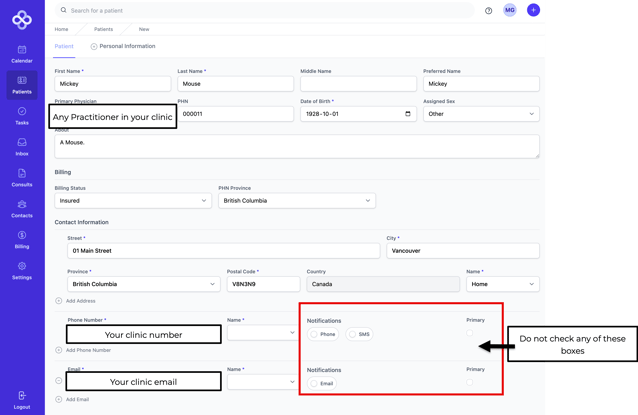Toggle Email notifications checkbox
The width and height of the screenshot is (638, 415).
point(315,383)
